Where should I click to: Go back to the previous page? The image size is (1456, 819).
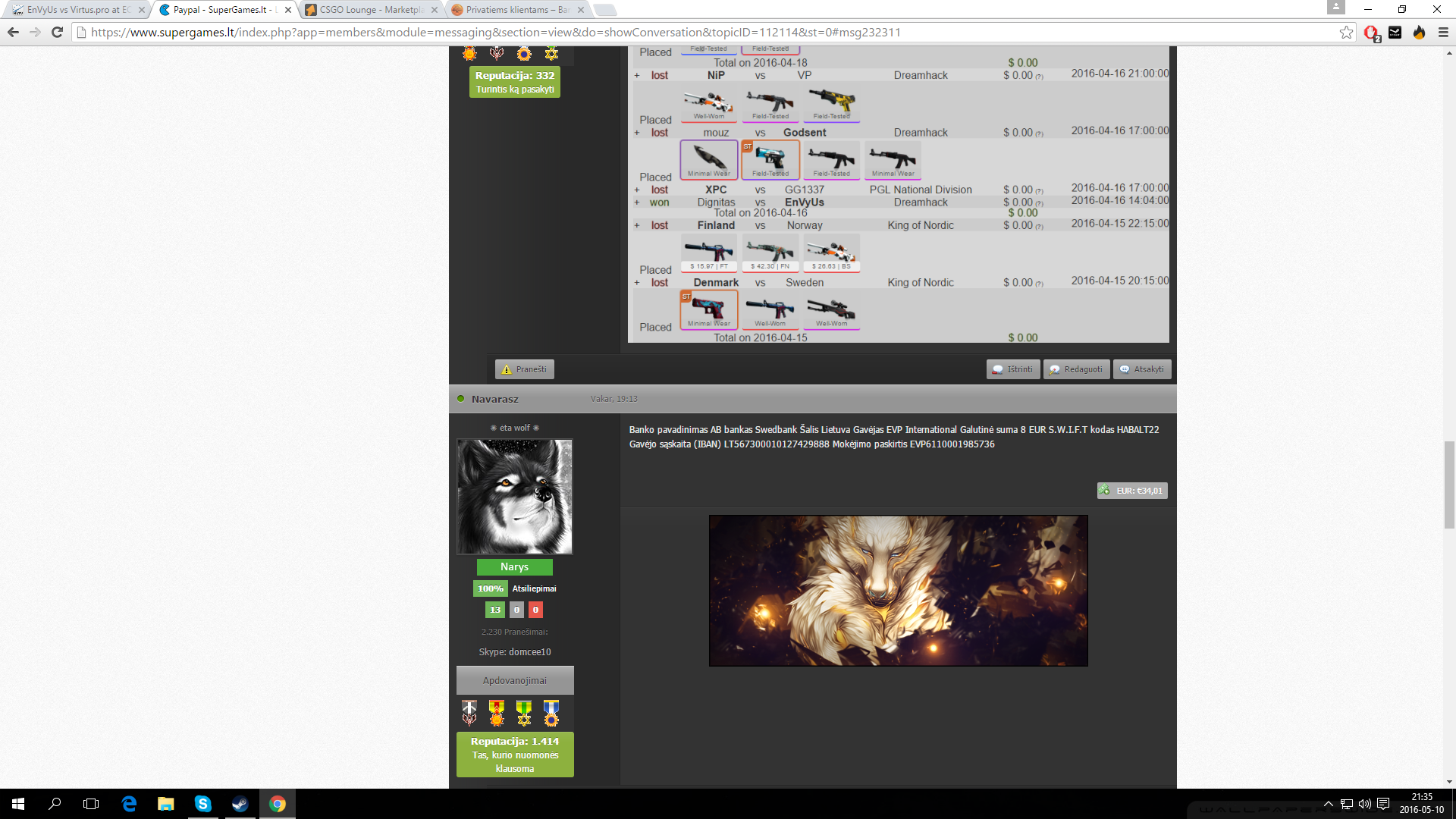pos(13,33)
